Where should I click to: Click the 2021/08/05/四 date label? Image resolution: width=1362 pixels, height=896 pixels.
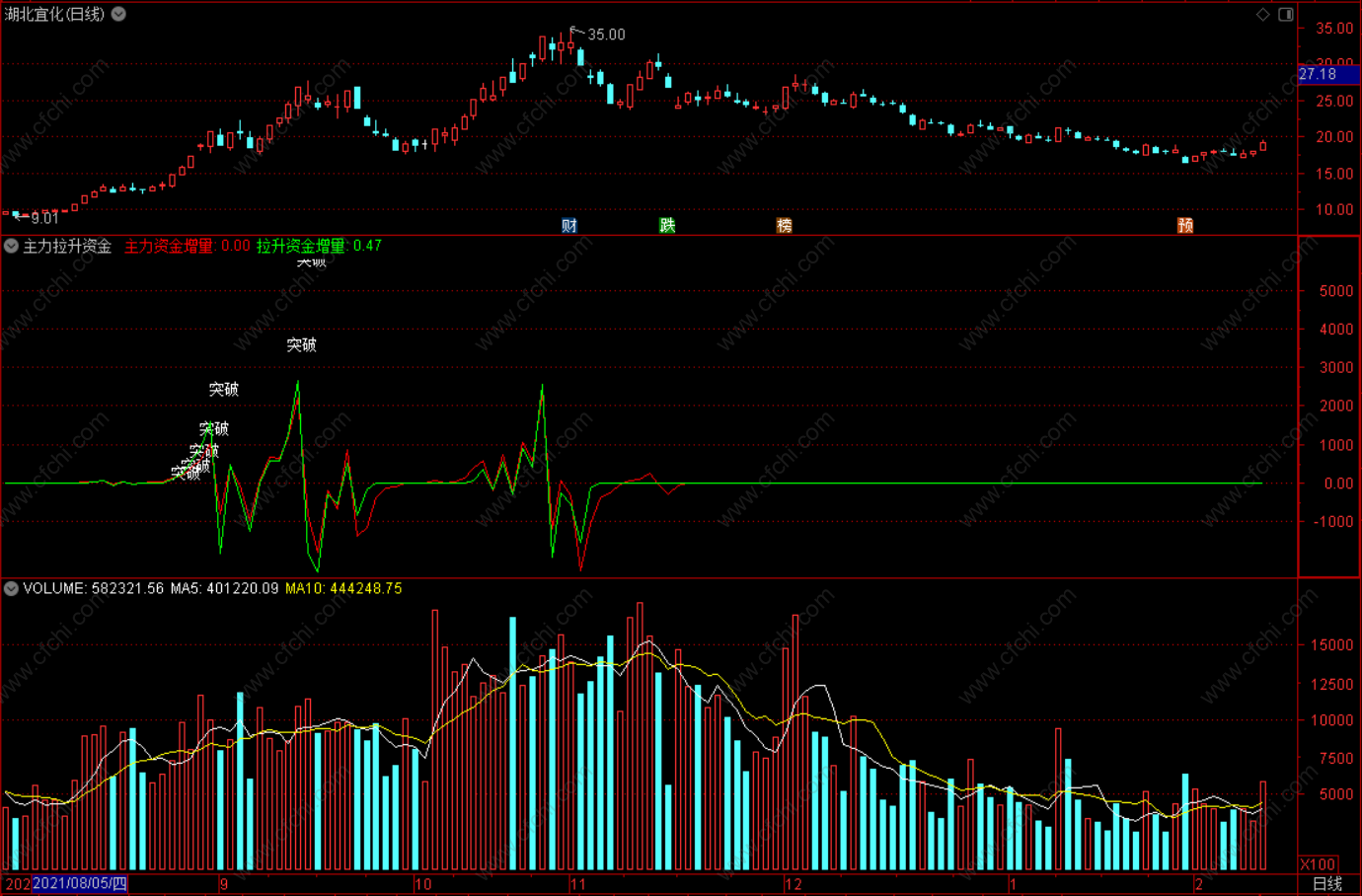(80, 884)
